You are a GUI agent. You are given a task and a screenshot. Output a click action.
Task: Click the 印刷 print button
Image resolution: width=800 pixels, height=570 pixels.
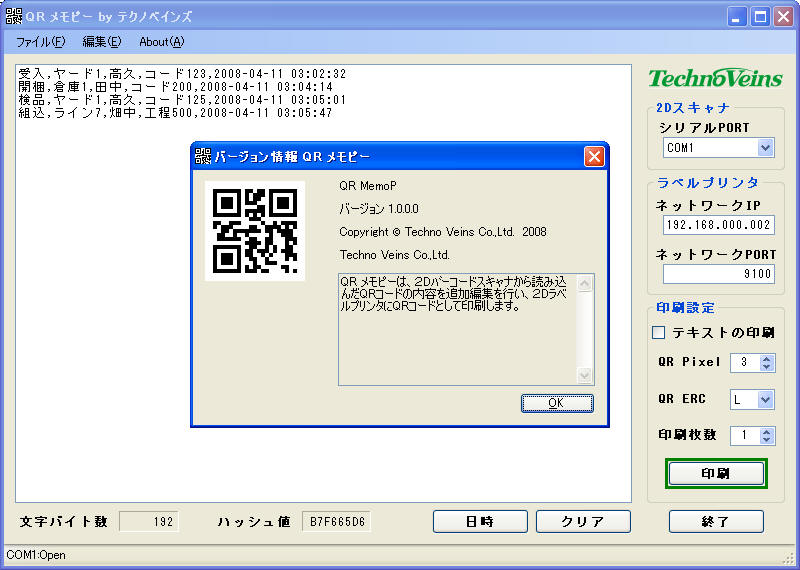(x=716, y=474)
